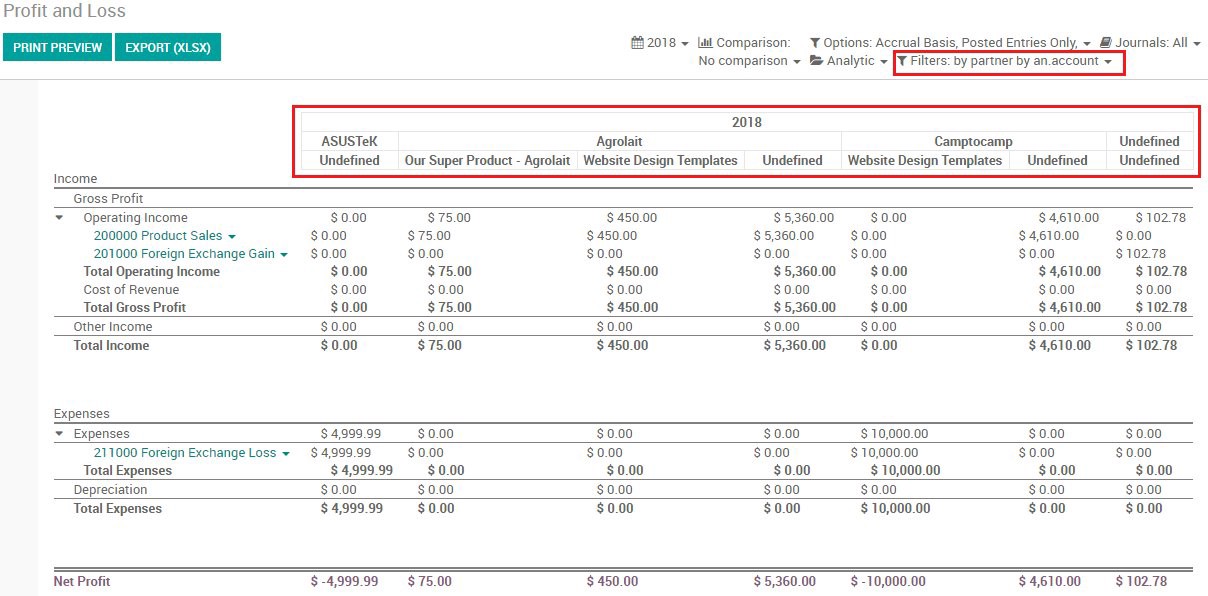This screenshot has height=596, width=1208.
Task: Open the No comparison dropdown
Action: point(749,61)
